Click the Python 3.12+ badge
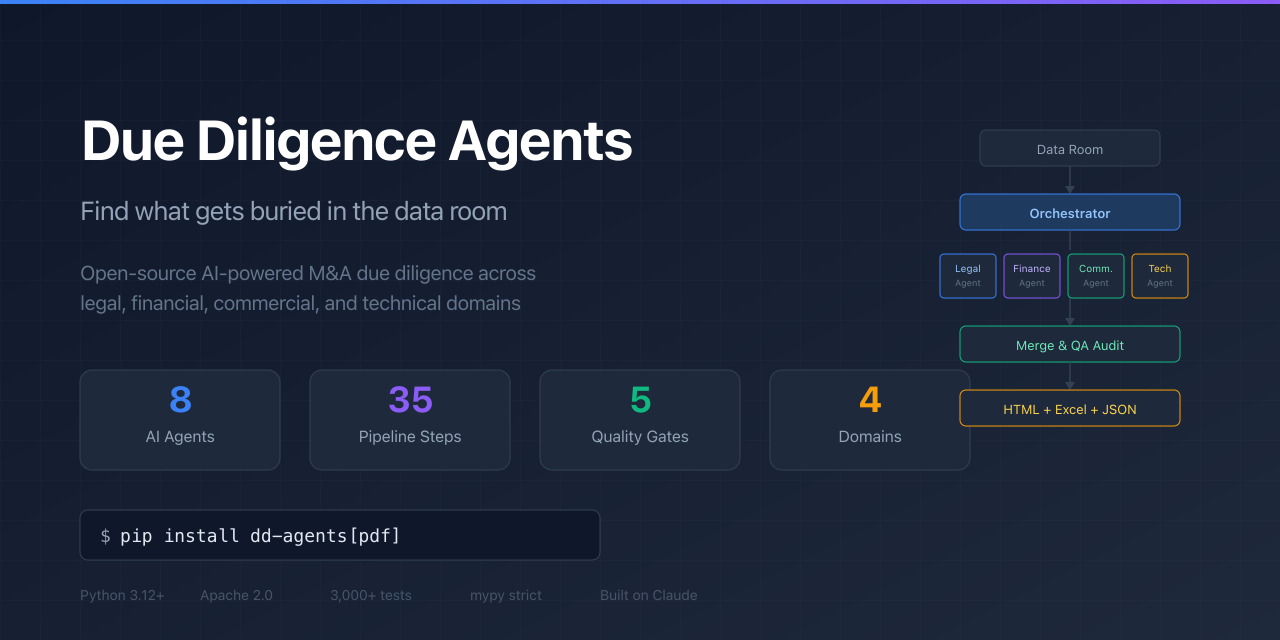The width and height of the screenshot is (1280, 640). [x=122, y=595]
